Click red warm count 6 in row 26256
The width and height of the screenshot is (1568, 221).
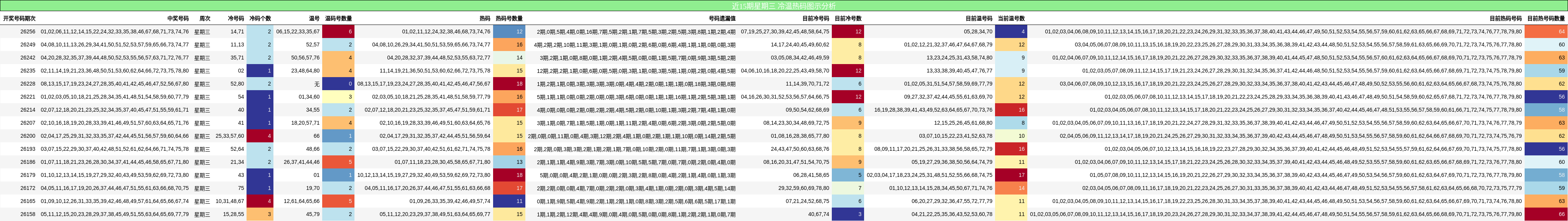pyautogui.click(x=338, y=32)
